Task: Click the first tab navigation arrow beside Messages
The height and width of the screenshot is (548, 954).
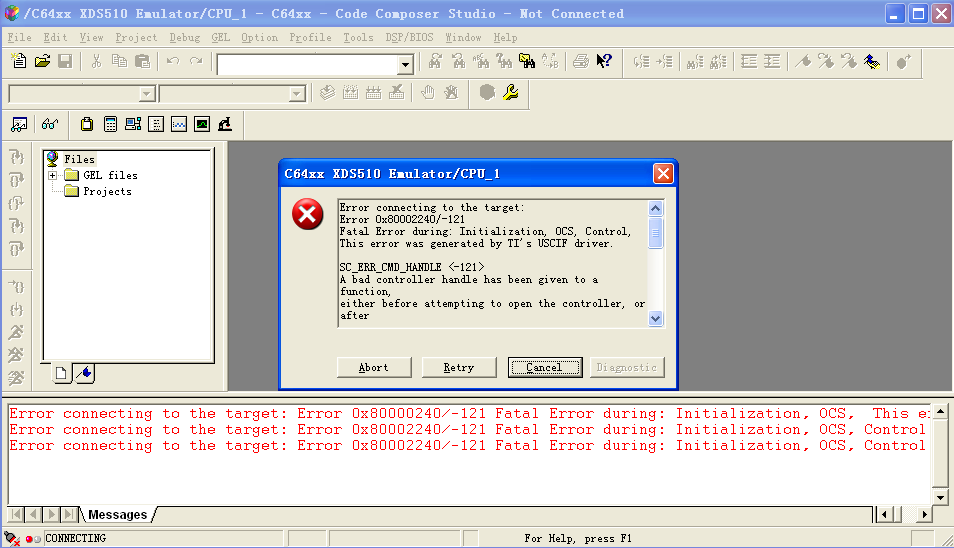Action: (16, 515)
